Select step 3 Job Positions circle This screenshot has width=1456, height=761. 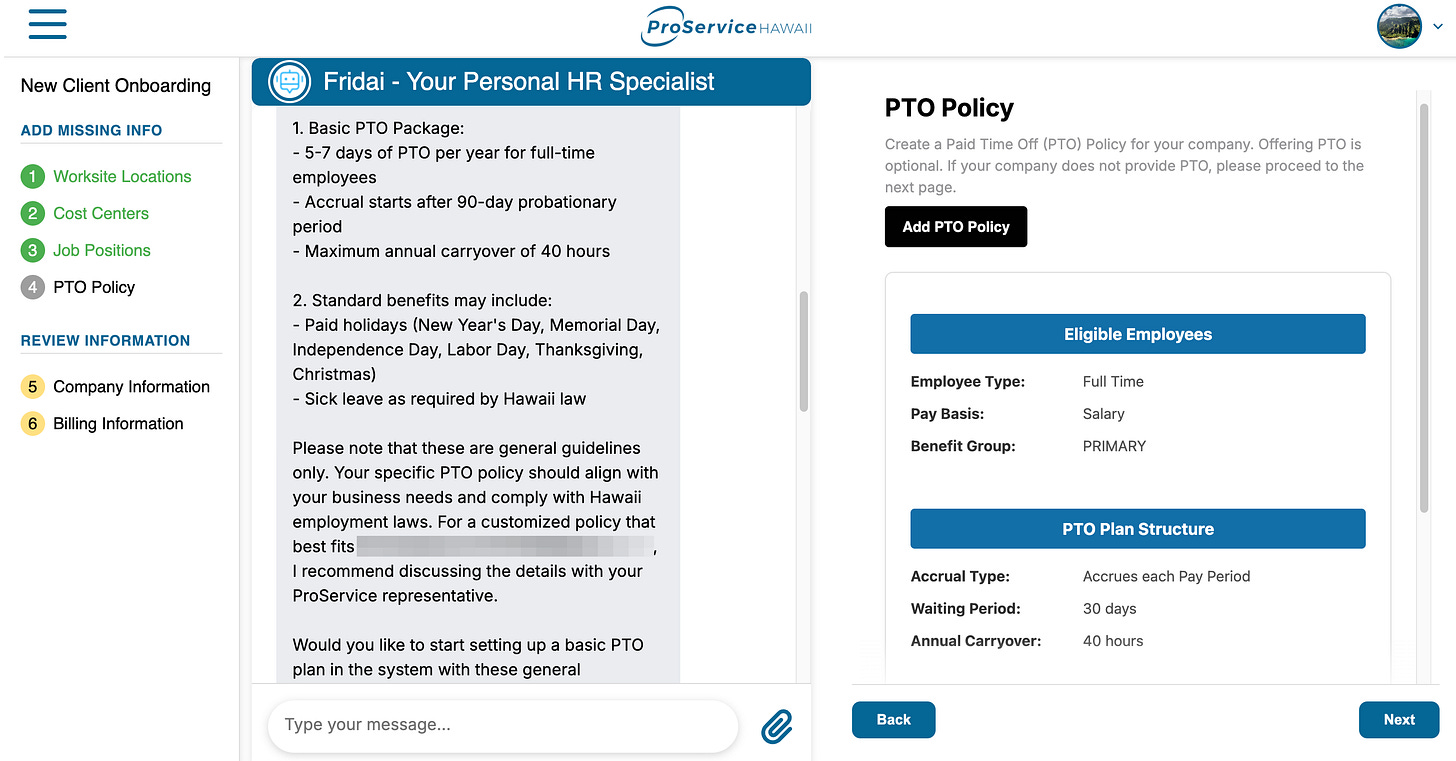(x=33, y=251)
